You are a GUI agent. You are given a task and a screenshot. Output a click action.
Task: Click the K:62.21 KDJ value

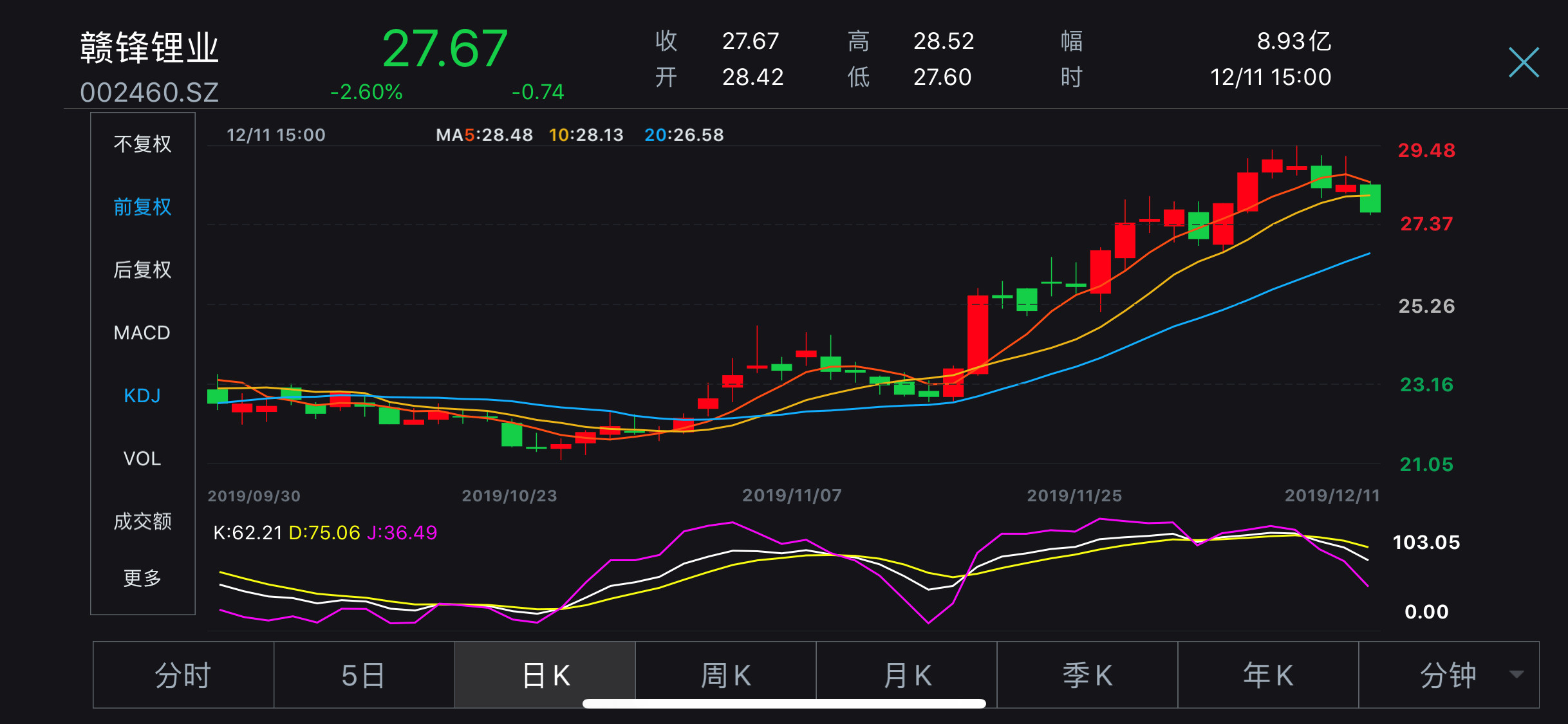click(248, 533)
